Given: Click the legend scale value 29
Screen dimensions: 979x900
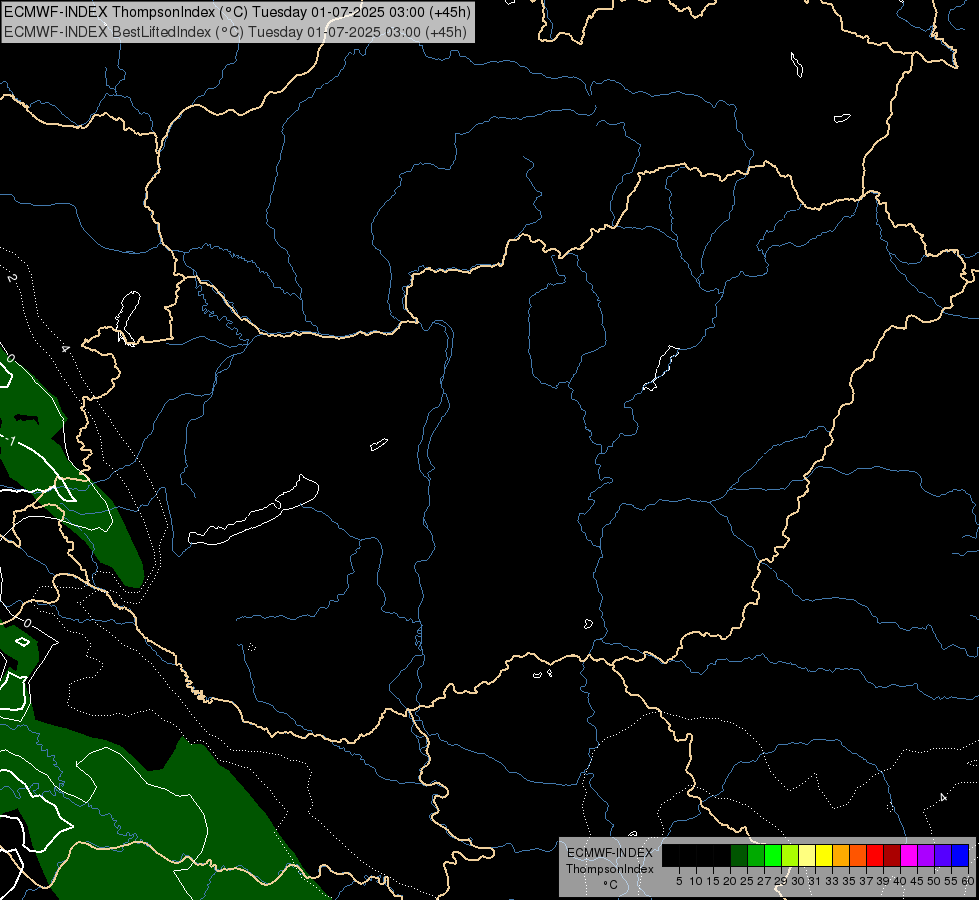Looking at the screenshot, I should (x=781, y=881).
